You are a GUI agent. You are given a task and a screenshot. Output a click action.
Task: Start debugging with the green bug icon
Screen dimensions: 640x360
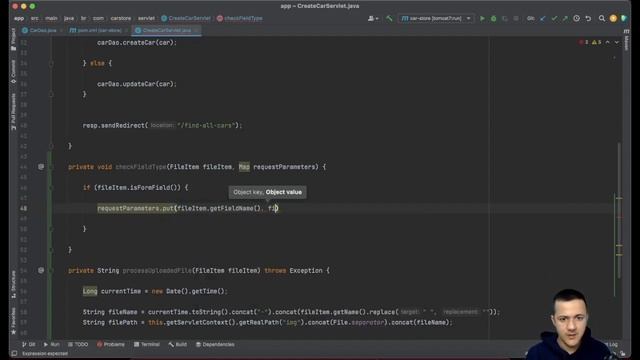click(x=493, y=18)
